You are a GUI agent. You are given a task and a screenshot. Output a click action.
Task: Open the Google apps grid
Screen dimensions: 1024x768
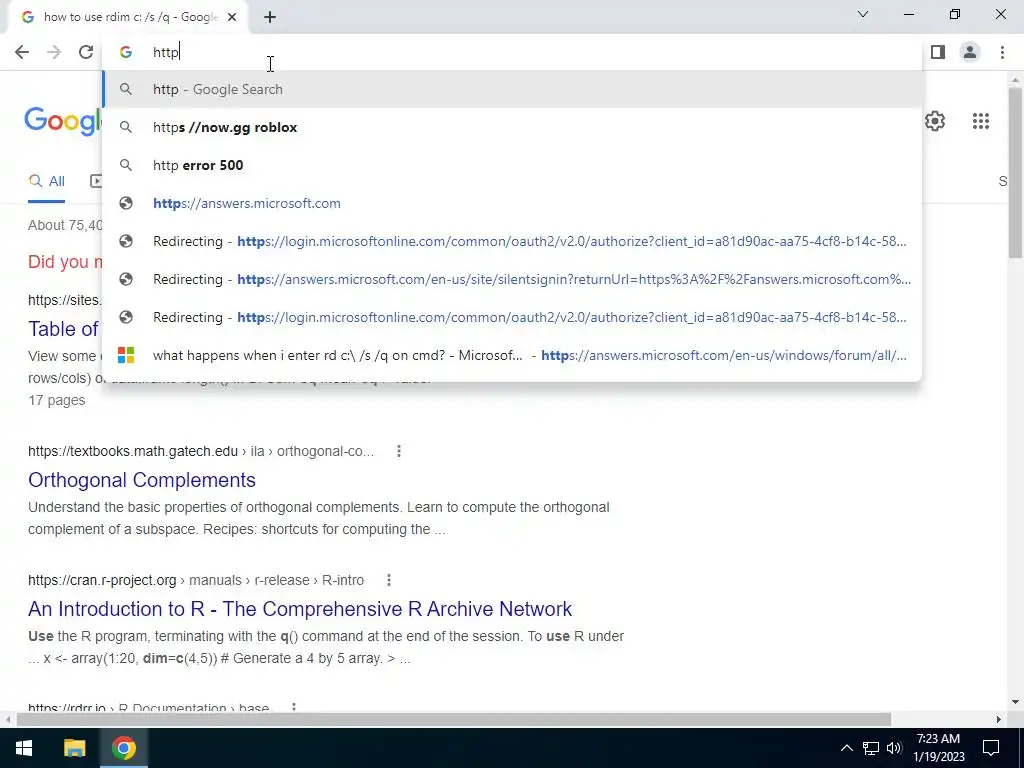point(980,121)
